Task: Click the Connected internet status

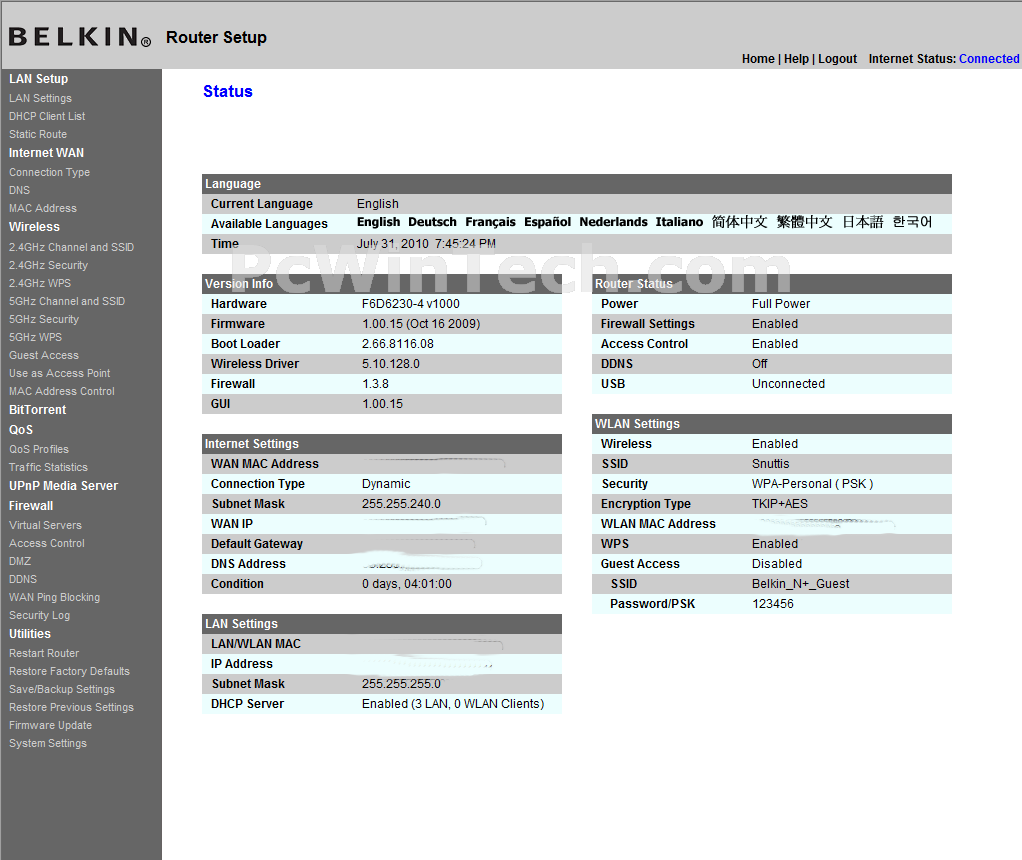Action: point(989,59)
